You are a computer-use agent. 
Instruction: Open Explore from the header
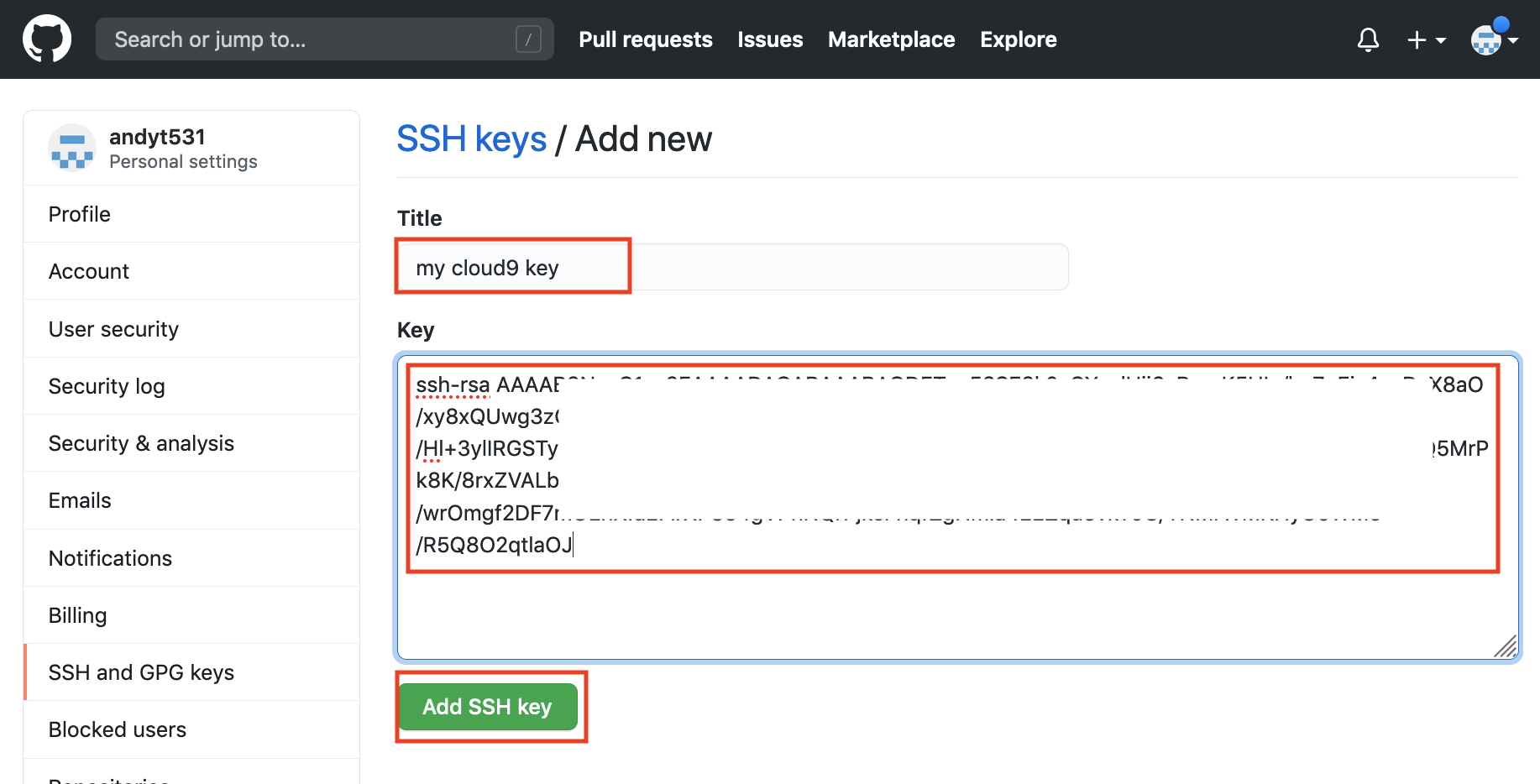pos(1018,39)
